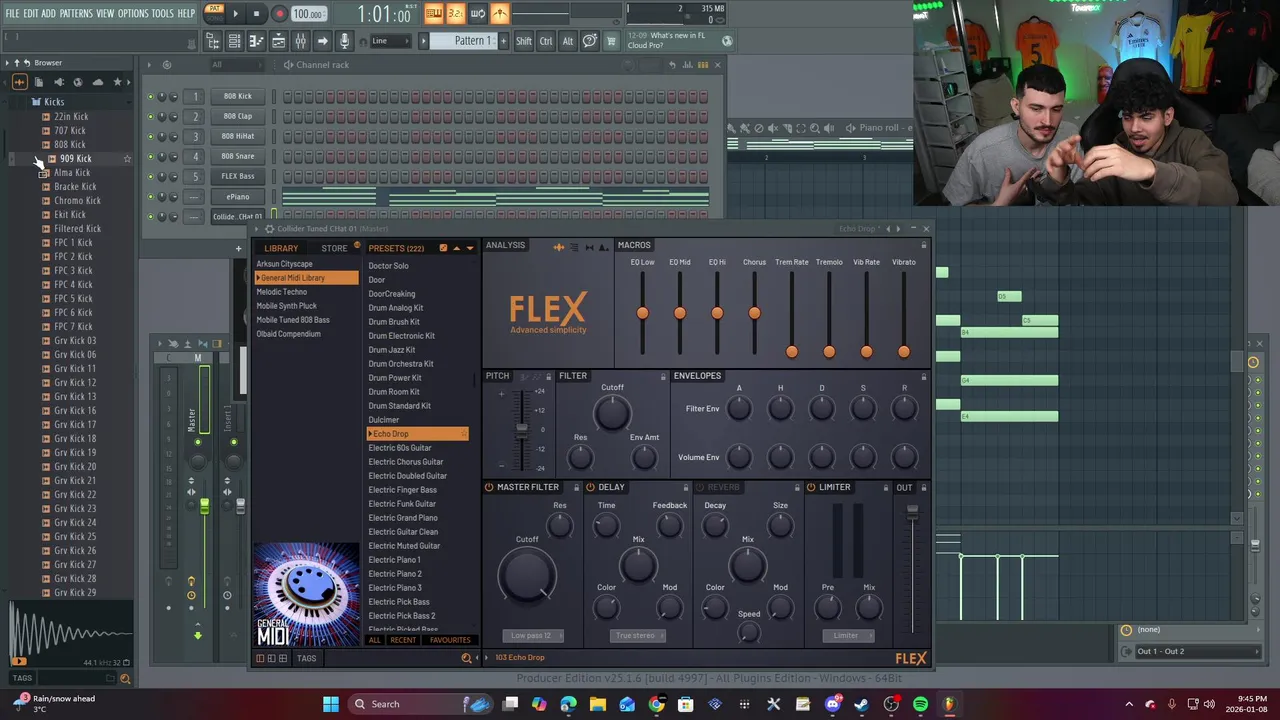The height and width of the screenshot is (720, 1280).
Task: Mute the 808 Clap channel LED
Action: 151,117
